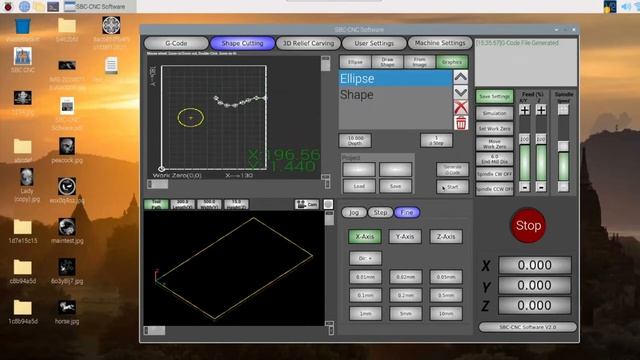Open the 3D Relief Carving tab

point(308,43)
